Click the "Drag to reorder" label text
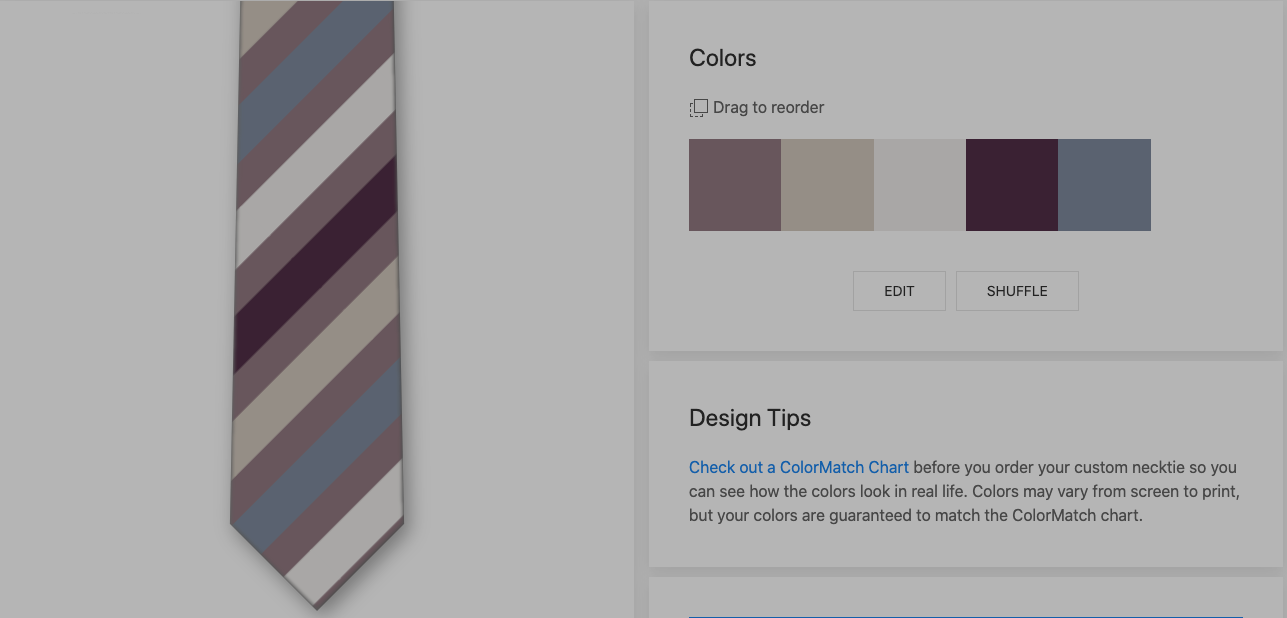This screenshot has width=1287, height=618. (x=768, y=108)
